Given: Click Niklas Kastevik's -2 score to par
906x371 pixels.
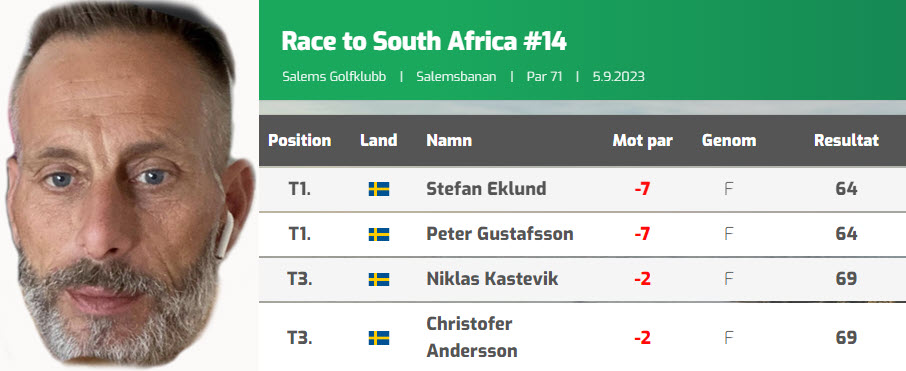Looking at the screenshot, I should tap(642, 279).
